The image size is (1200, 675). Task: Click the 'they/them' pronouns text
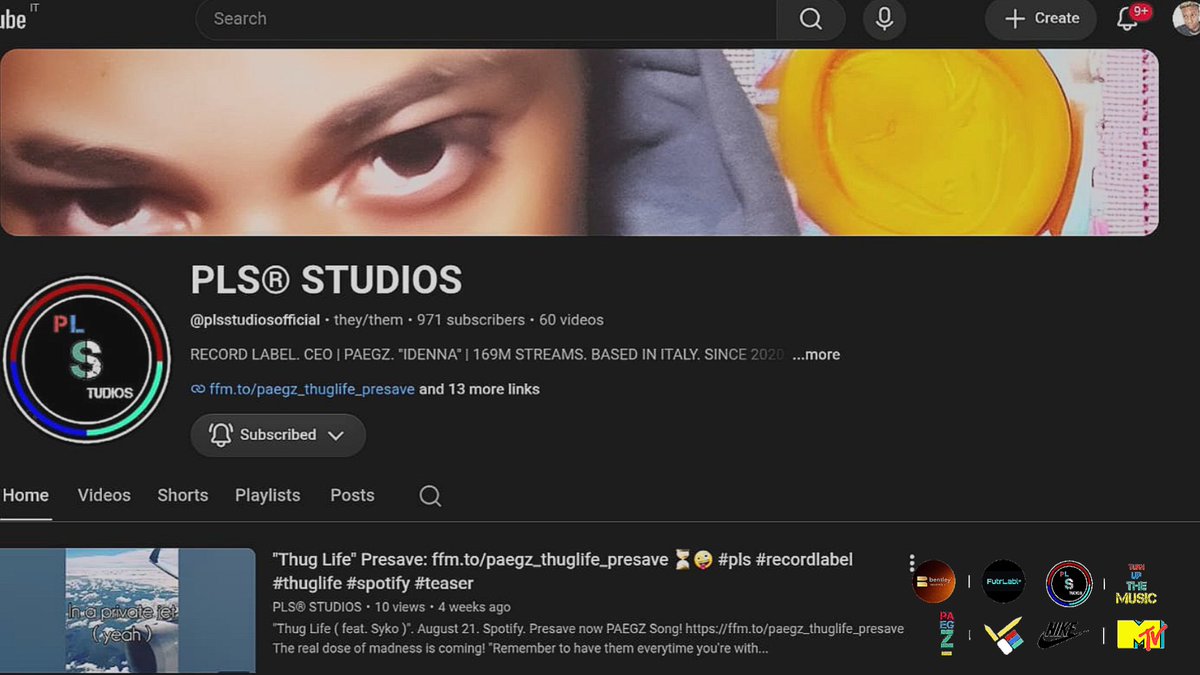tap(369, 320)
